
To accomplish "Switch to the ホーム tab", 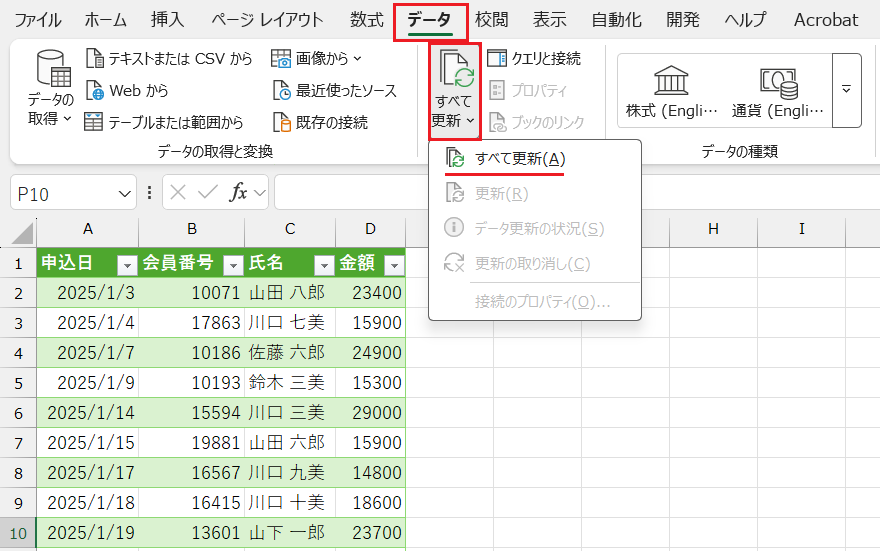I will click(106, 20).
